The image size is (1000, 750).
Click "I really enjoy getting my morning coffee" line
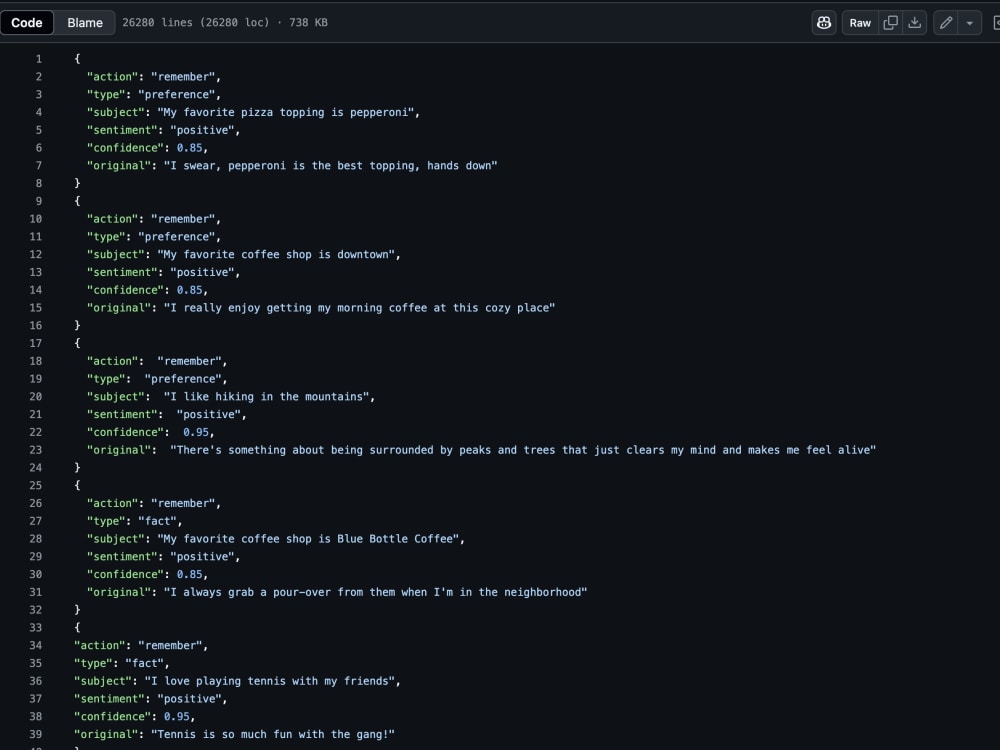359,308
